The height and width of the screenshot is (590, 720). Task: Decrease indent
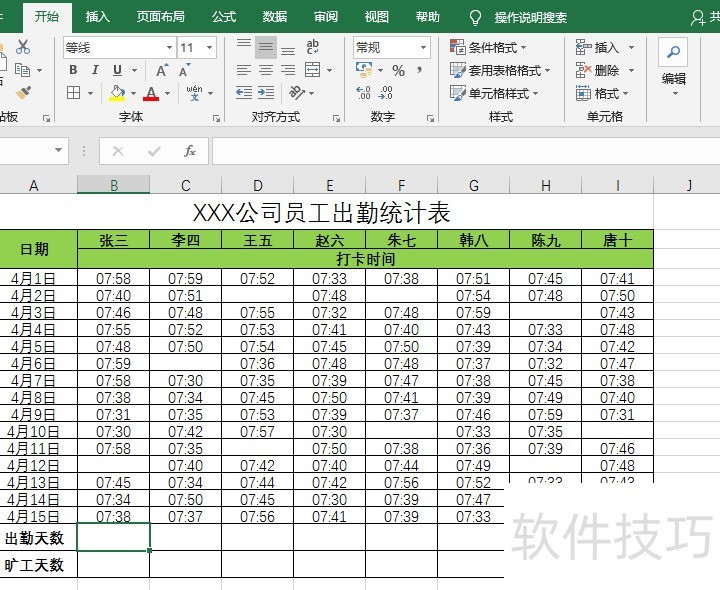244,93
